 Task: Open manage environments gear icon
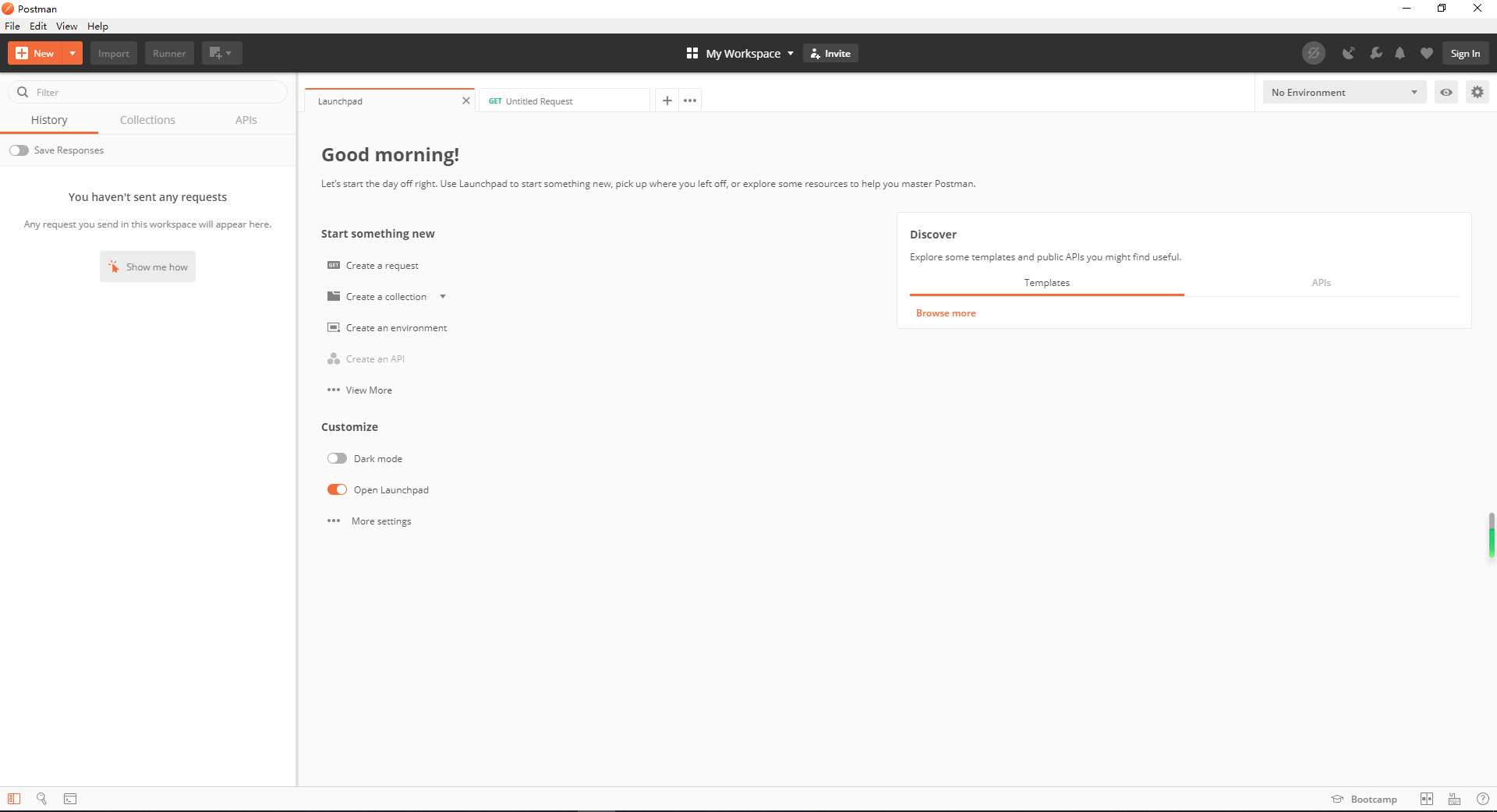1478,92
